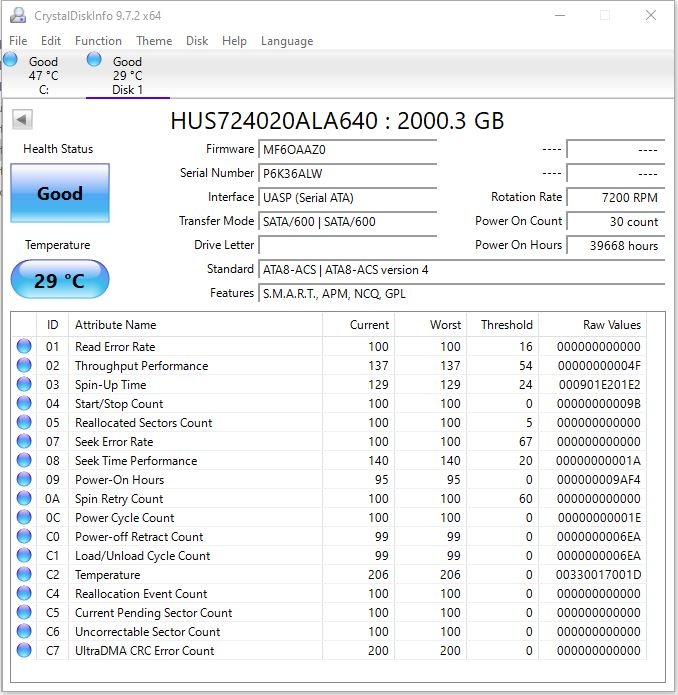Click the Transfer Mode field SATA/600
The height and width of the screenshot is (695, 678).
(x=347, y=221)
